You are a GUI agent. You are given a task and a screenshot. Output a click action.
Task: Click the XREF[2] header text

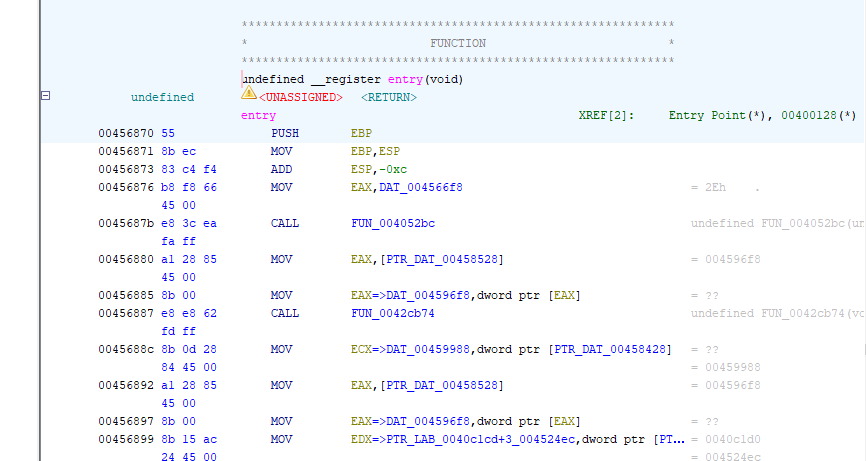tap(606, 116)
